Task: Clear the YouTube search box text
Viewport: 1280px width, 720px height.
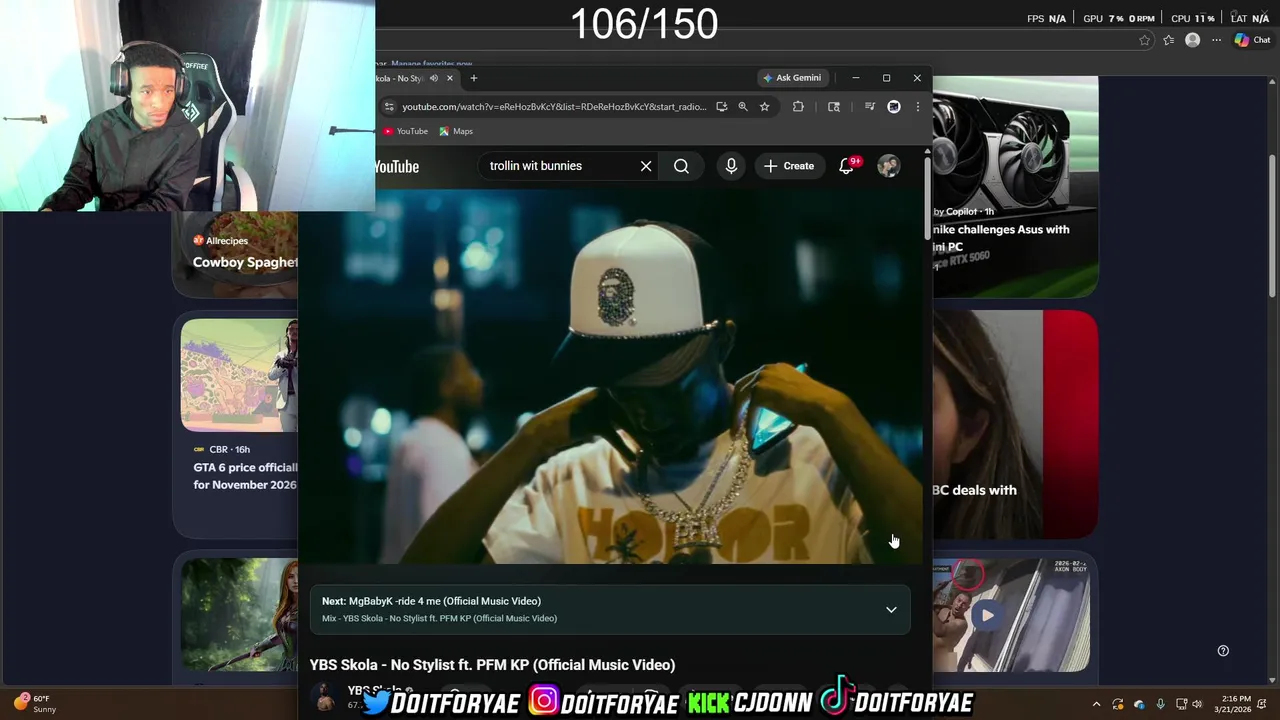Action: click(646, 166)
